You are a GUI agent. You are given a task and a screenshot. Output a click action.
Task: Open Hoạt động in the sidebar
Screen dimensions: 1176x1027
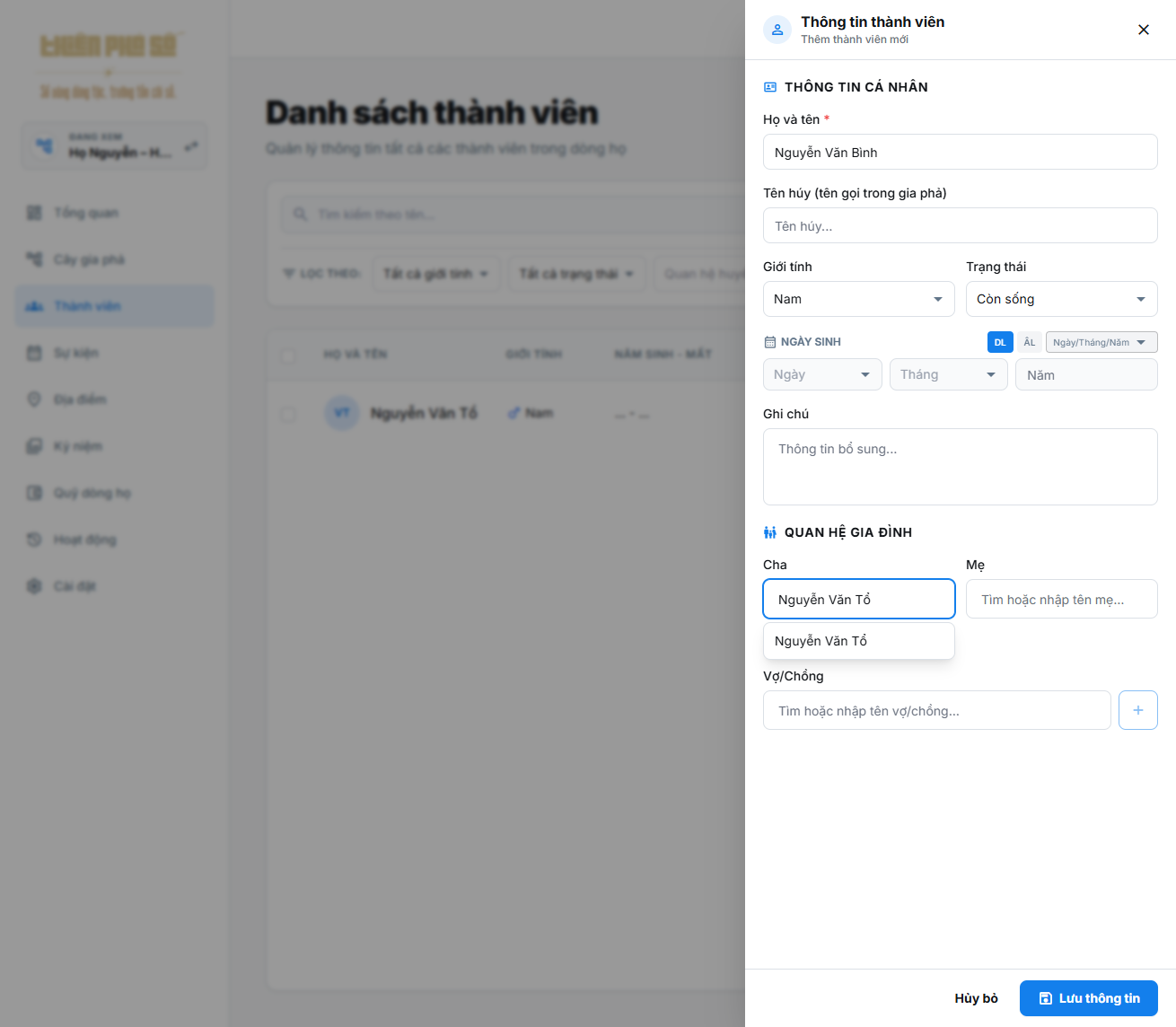(x=115, y=540)
